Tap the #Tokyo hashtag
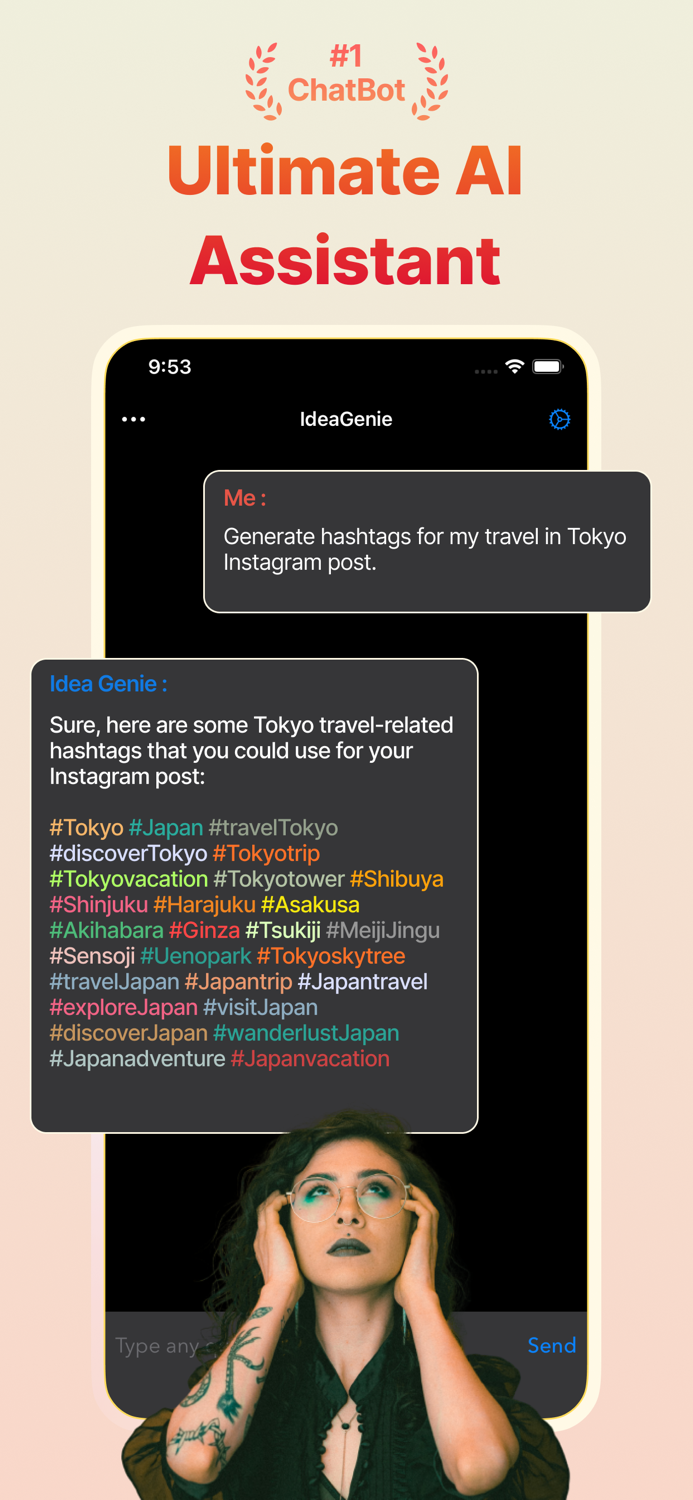Image resolution: width=693 pixels, height=1500 pixels. 86,828
